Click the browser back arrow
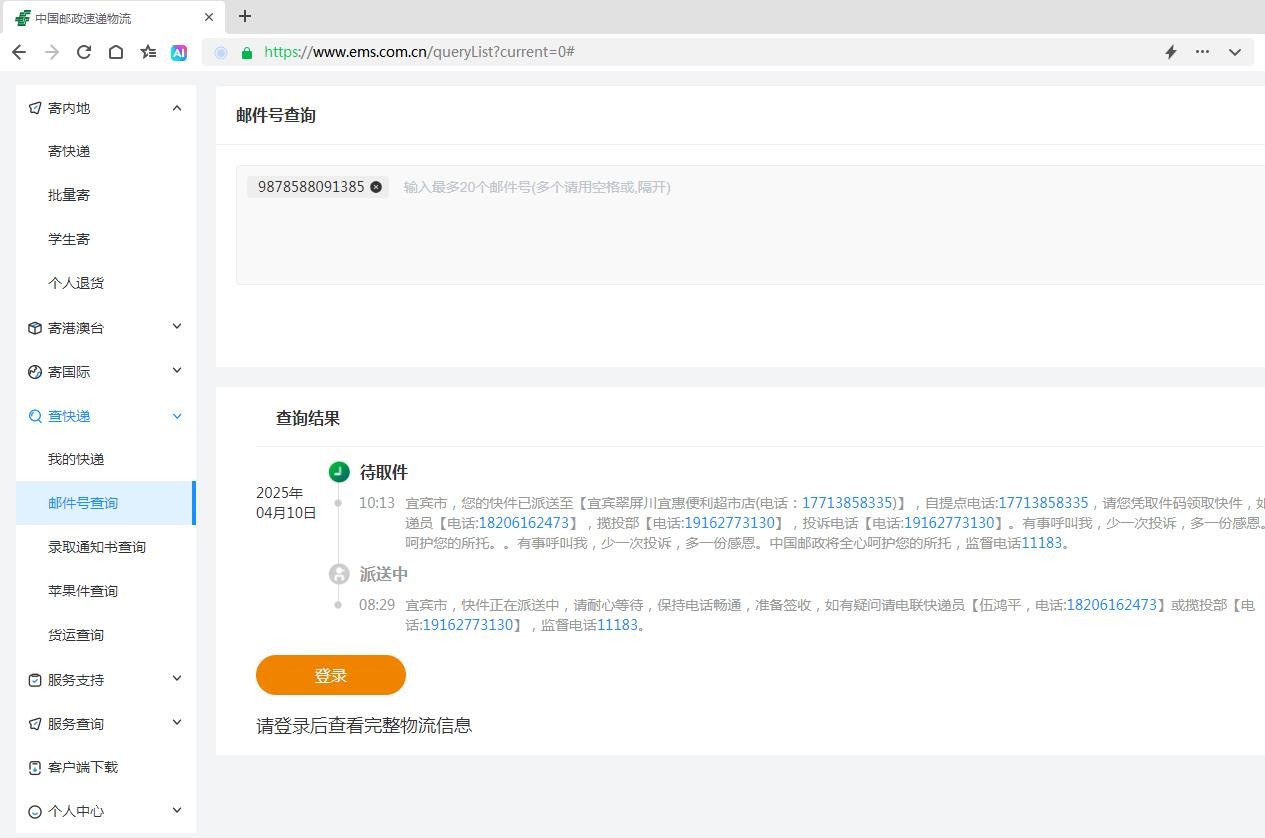 click(19, 52)
